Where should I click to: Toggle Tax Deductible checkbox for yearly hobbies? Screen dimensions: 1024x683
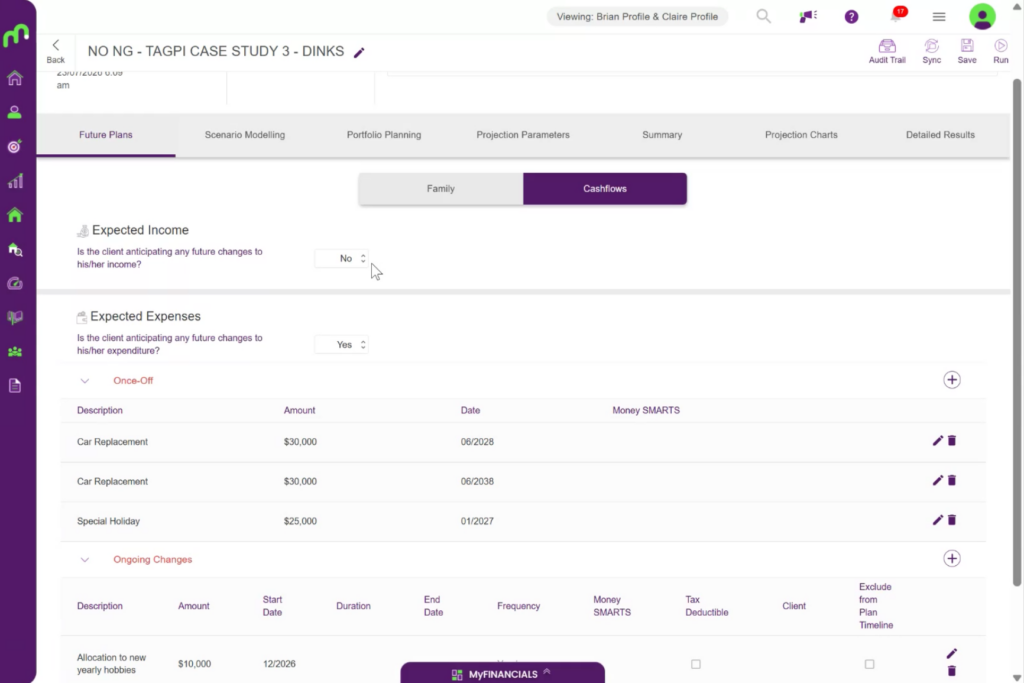tap(696, 664)
